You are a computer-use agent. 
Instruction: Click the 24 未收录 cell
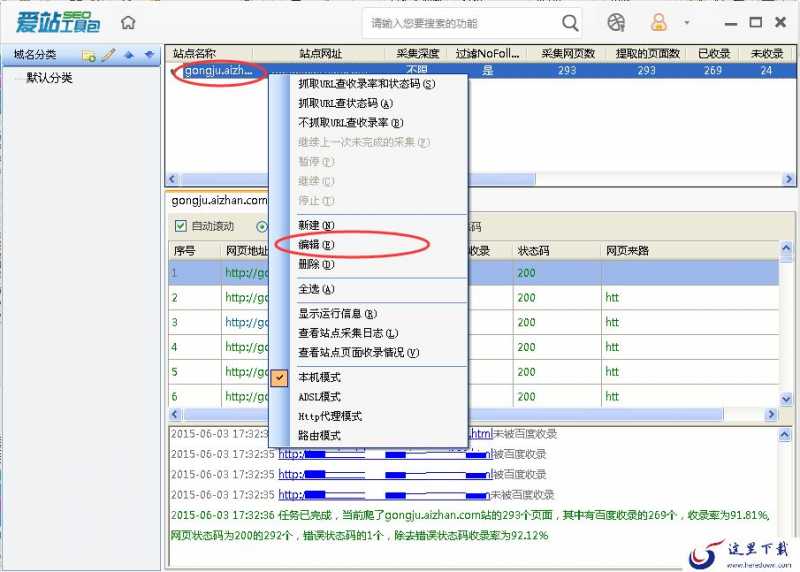click(x=766, y=70)
